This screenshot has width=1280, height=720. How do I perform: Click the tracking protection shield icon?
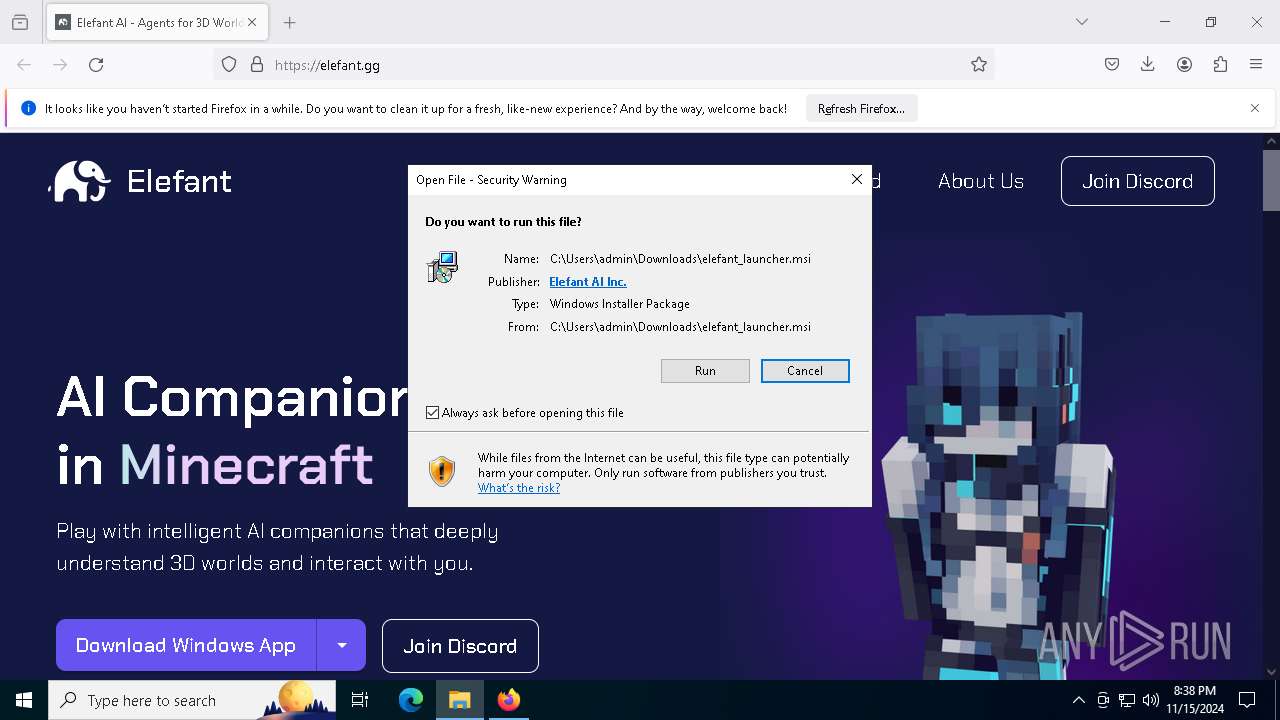(229, 65)
